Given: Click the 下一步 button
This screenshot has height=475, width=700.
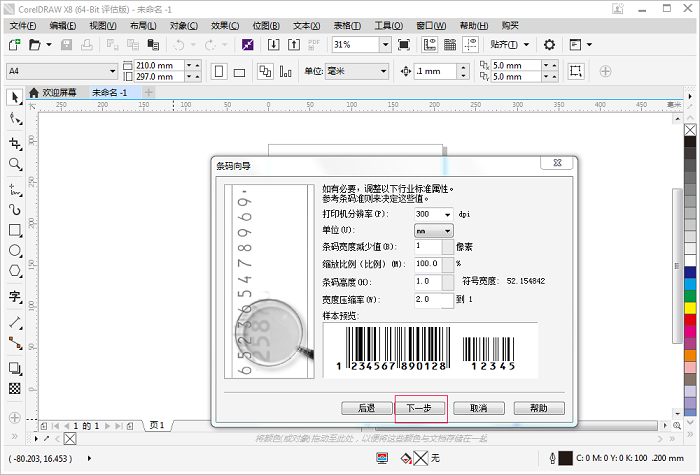Looking at the screenshot, I should 420,408.
